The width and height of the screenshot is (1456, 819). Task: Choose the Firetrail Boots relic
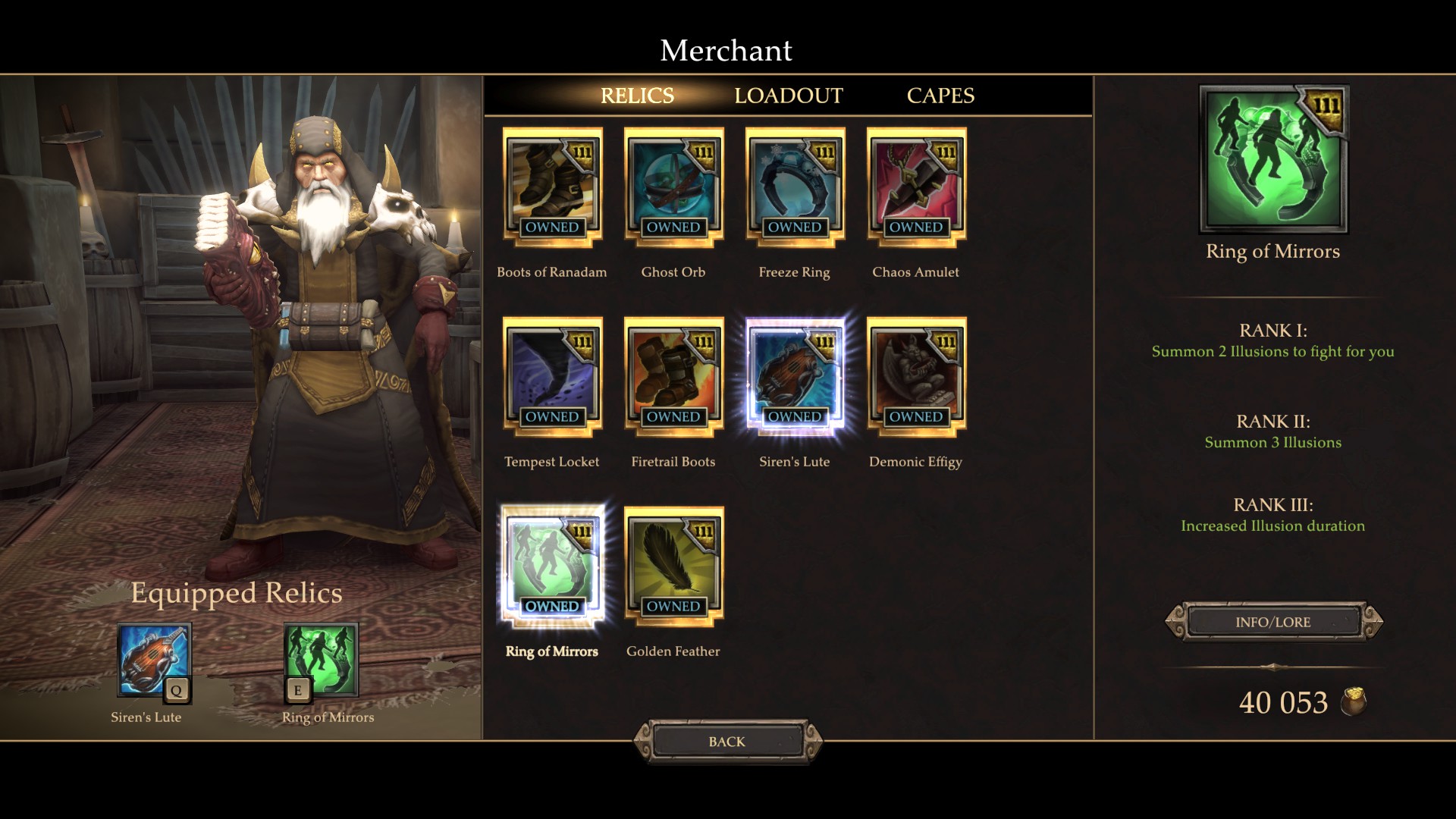pyautogui.click(x=673, y=377)
